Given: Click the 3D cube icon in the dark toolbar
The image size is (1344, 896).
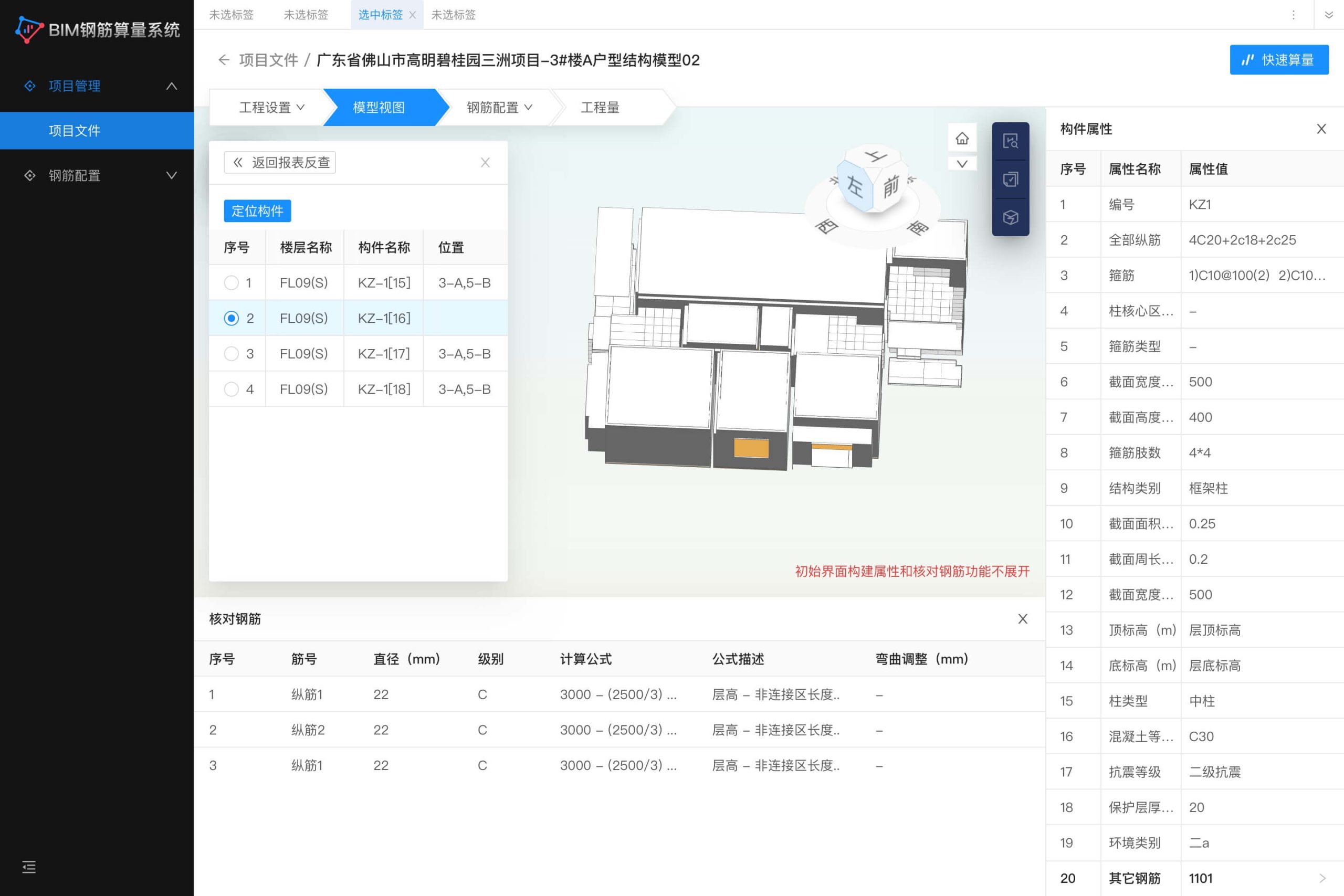Looking at the screenshot, I should (1010, 217).
